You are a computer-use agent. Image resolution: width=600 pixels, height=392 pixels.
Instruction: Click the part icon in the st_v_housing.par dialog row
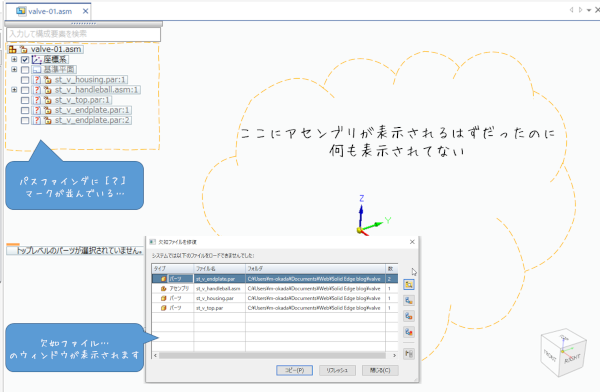point(163,298)
